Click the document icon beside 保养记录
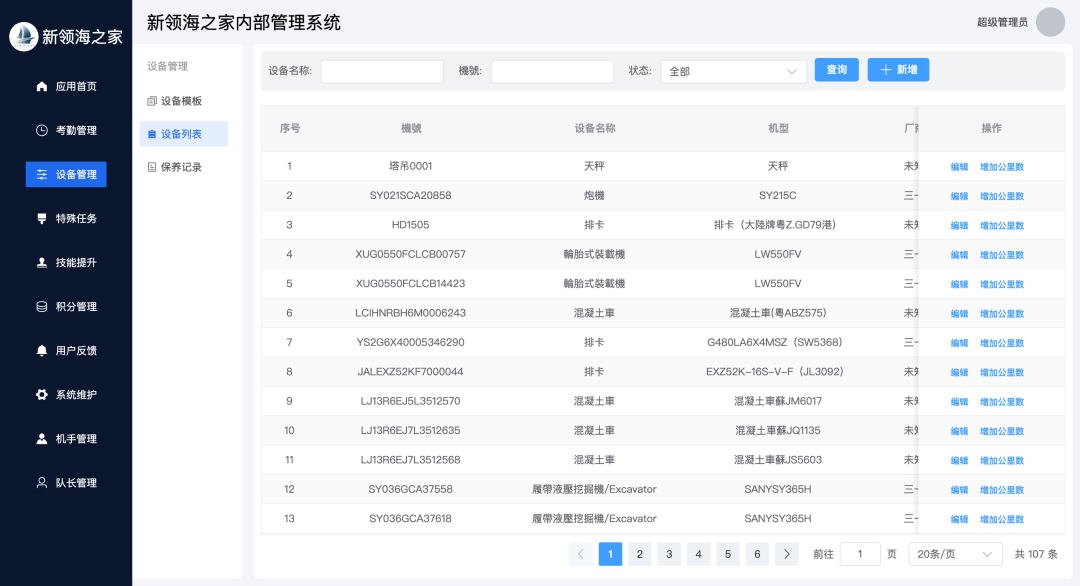 (152, 167)
